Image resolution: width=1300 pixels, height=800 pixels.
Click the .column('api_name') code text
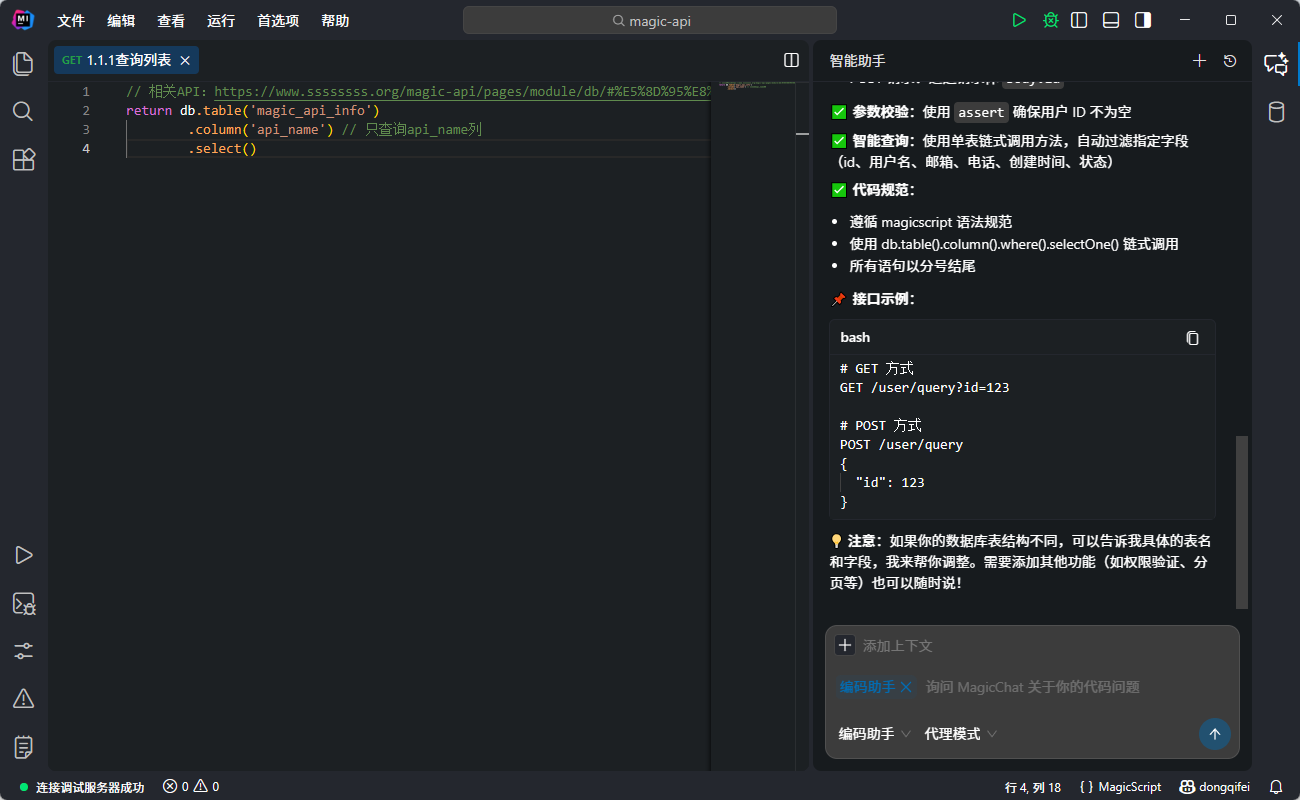point(260,129)
